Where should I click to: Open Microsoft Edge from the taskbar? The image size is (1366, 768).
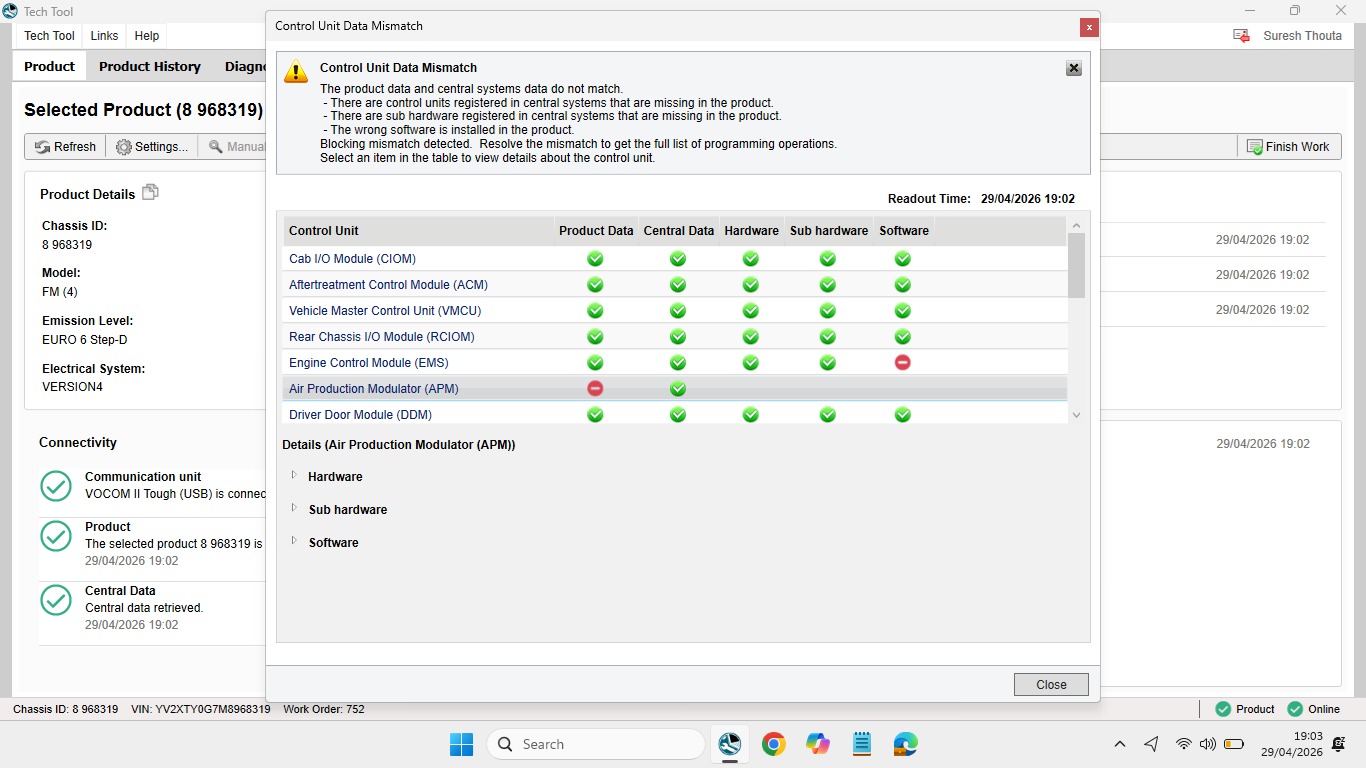click(x=906, y=744)
